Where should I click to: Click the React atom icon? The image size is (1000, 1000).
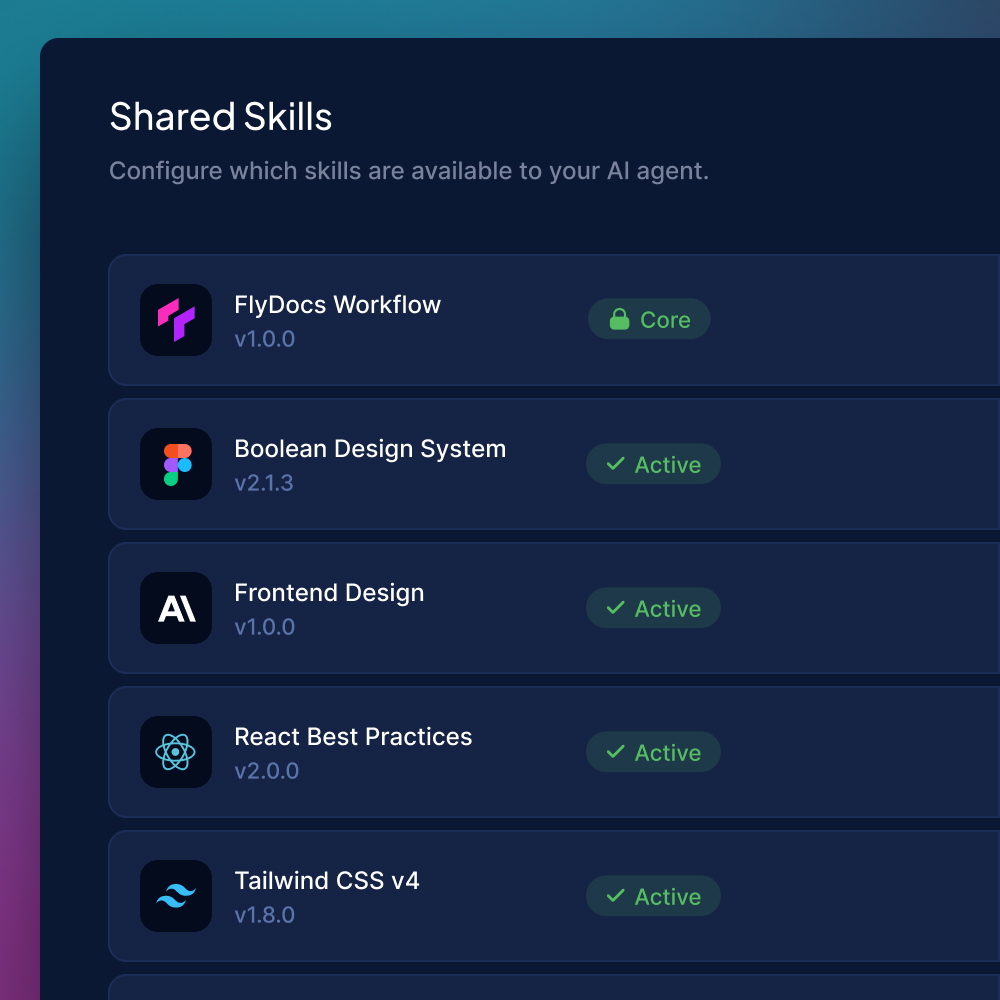coord(176,752)
